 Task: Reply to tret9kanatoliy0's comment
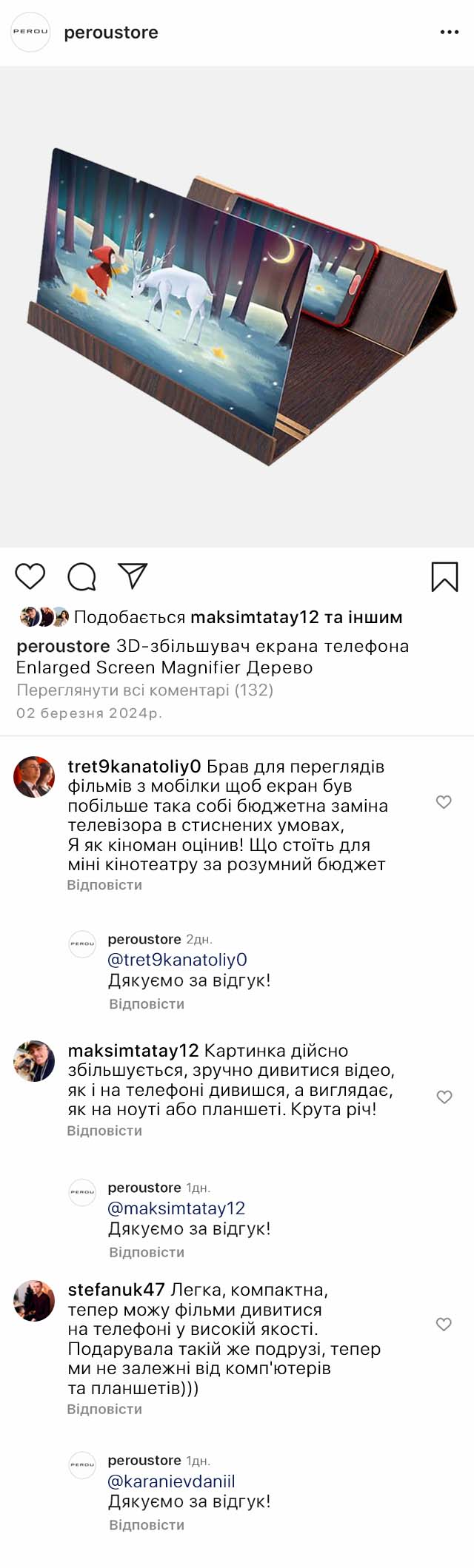point(104,885)
